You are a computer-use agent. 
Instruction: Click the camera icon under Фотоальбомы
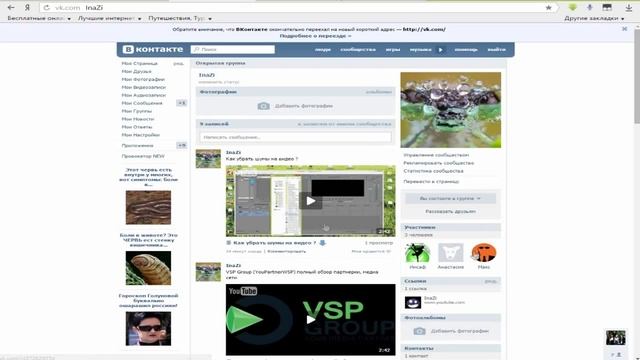pyautogui.click(x=419, y=331)
